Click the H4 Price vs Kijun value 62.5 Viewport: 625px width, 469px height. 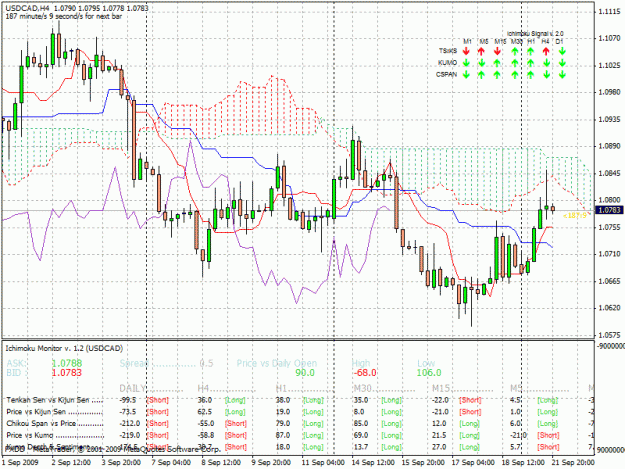pyautogui.click(x=205, y=412)
